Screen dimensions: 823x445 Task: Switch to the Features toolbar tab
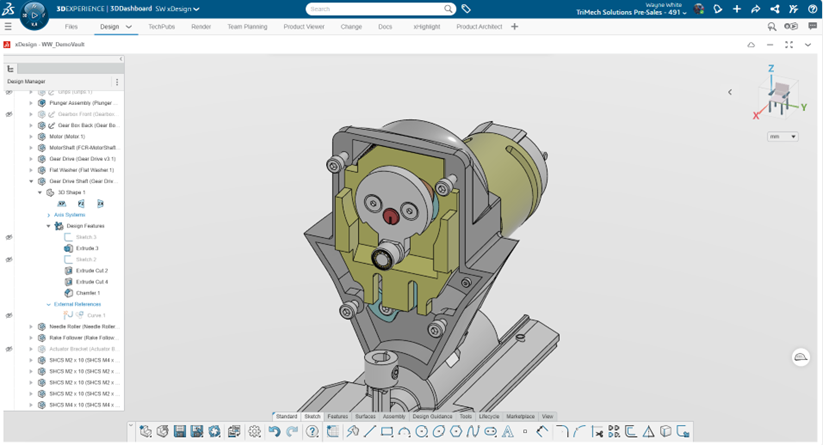(x=337, y=416)
